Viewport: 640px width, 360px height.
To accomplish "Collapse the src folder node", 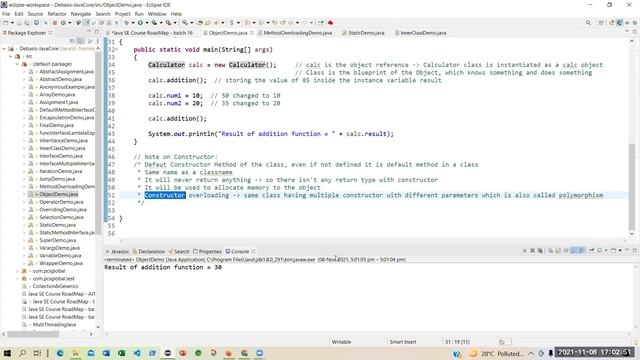I will [x=11, y=56].
